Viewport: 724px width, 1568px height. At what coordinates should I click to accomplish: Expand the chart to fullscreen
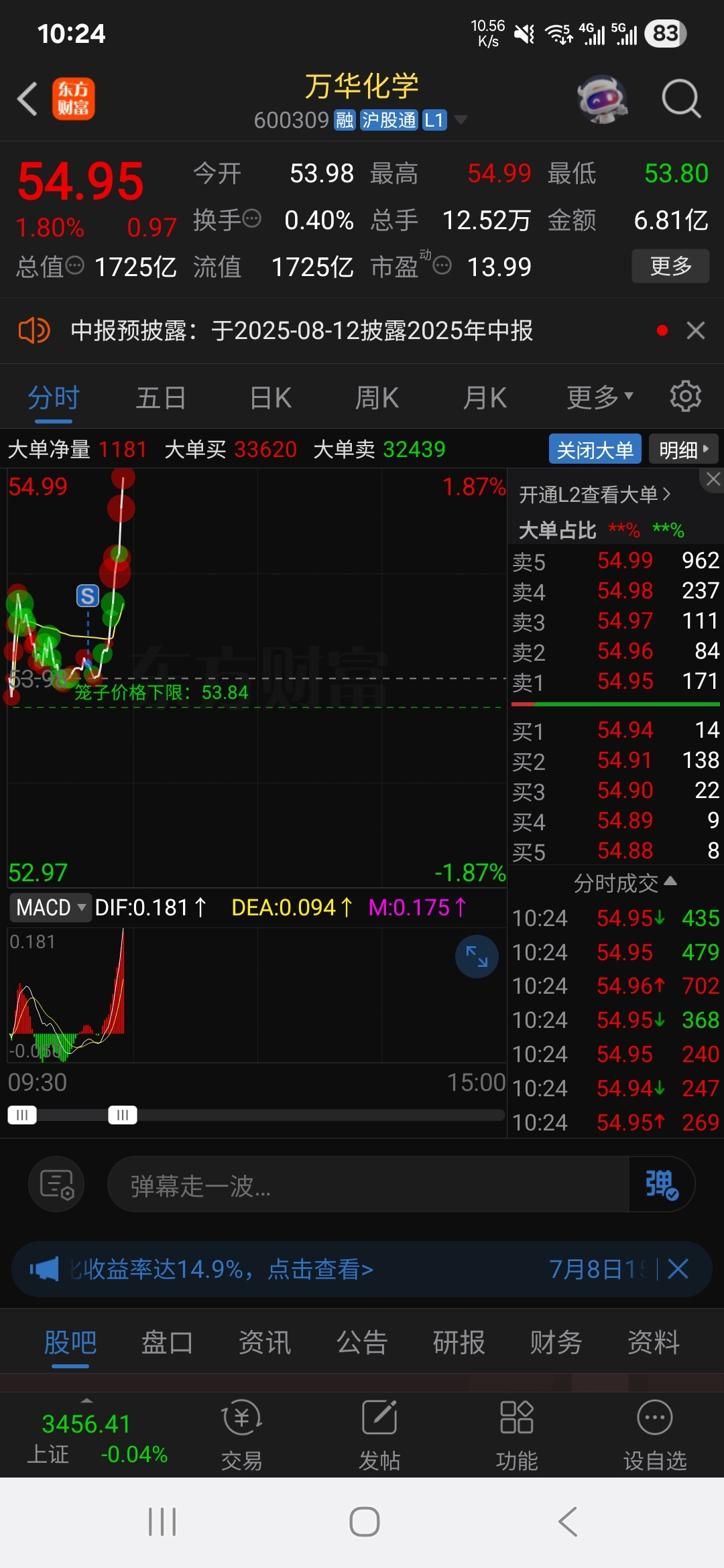pos(477,956)
